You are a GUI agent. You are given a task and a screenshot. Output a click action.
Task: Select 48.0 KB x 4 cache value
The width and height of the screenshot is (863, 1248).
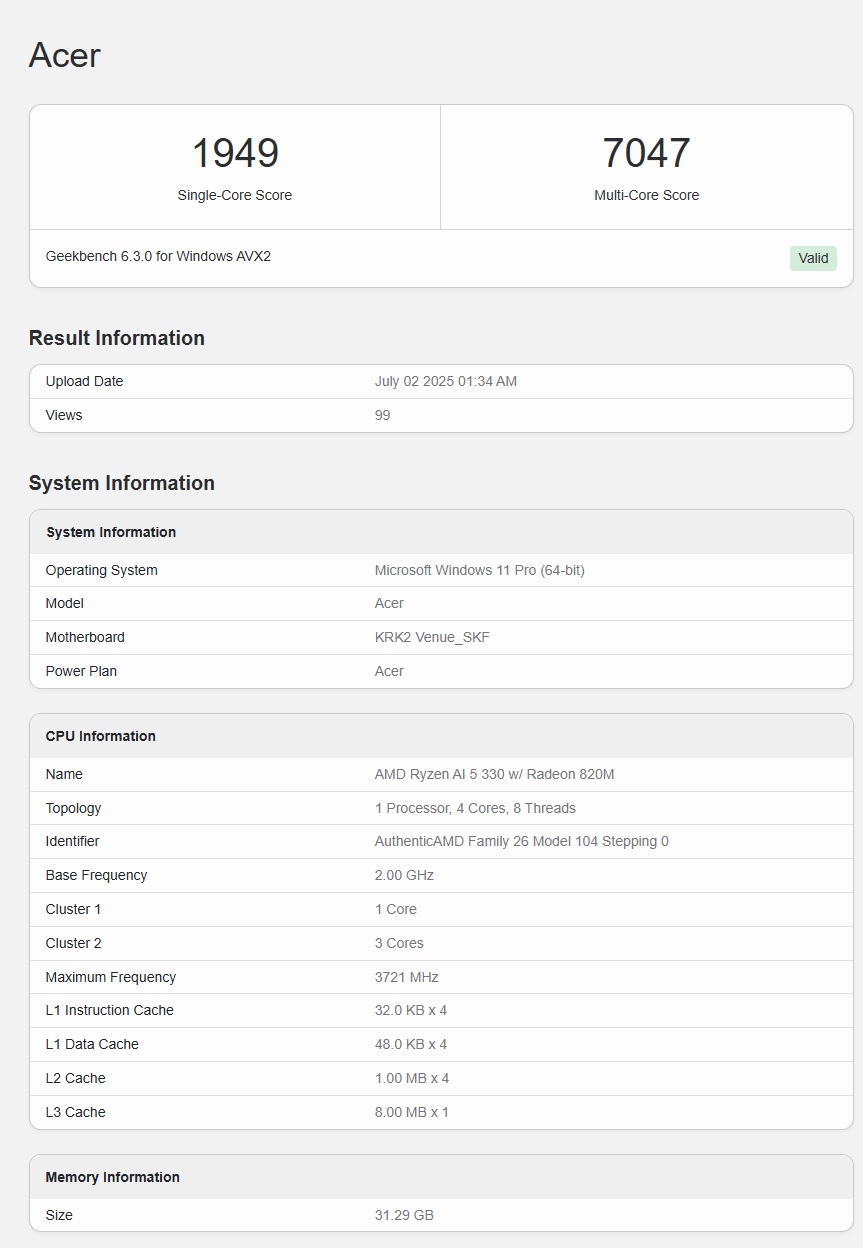[x=411, y=1044]
